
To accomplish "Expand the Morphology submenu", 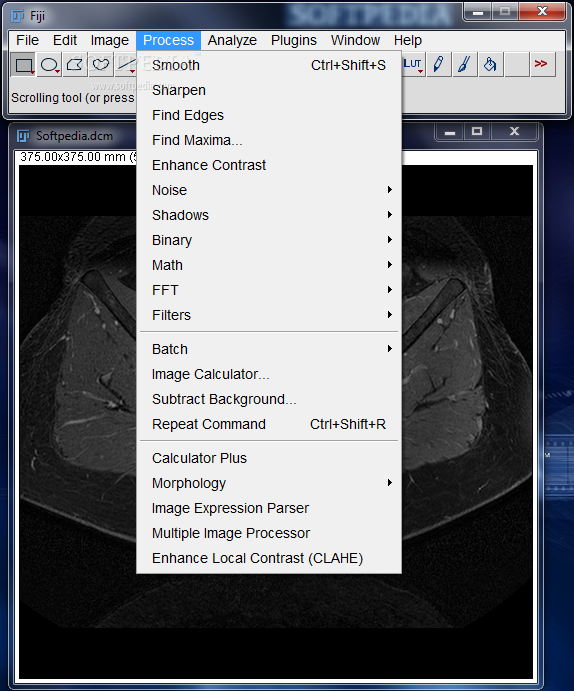I will click(269, 483).
